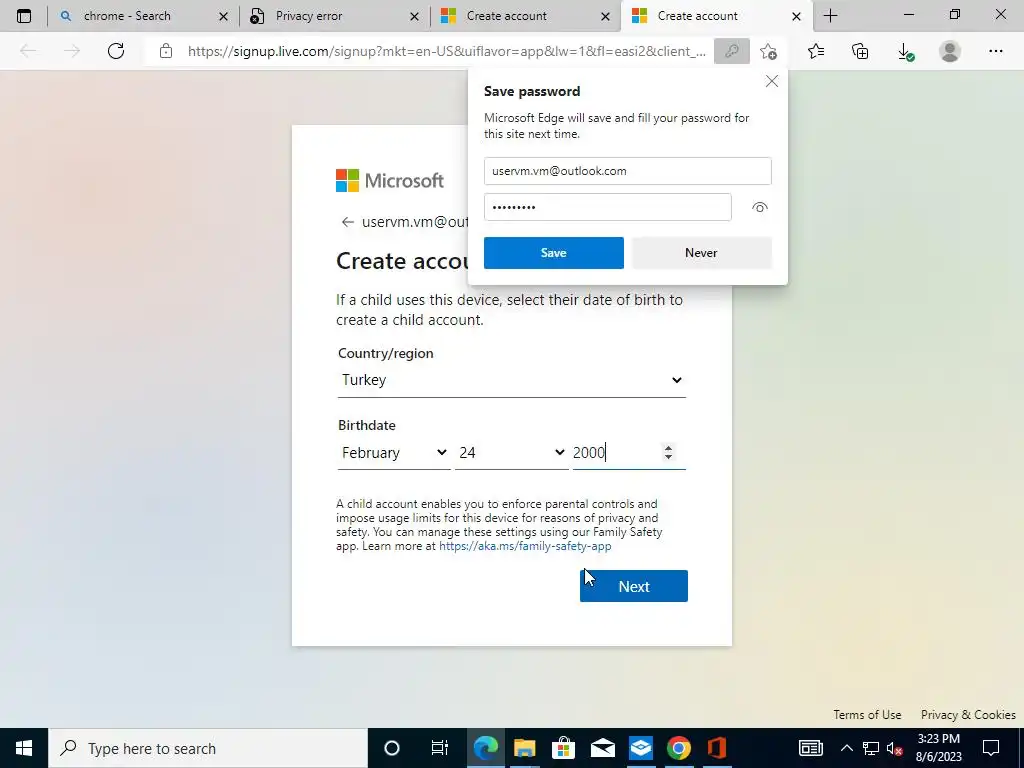Screen dimensions: 1024x768
Task: Open the Windows Start menu
Action: [x=24, y=748]
